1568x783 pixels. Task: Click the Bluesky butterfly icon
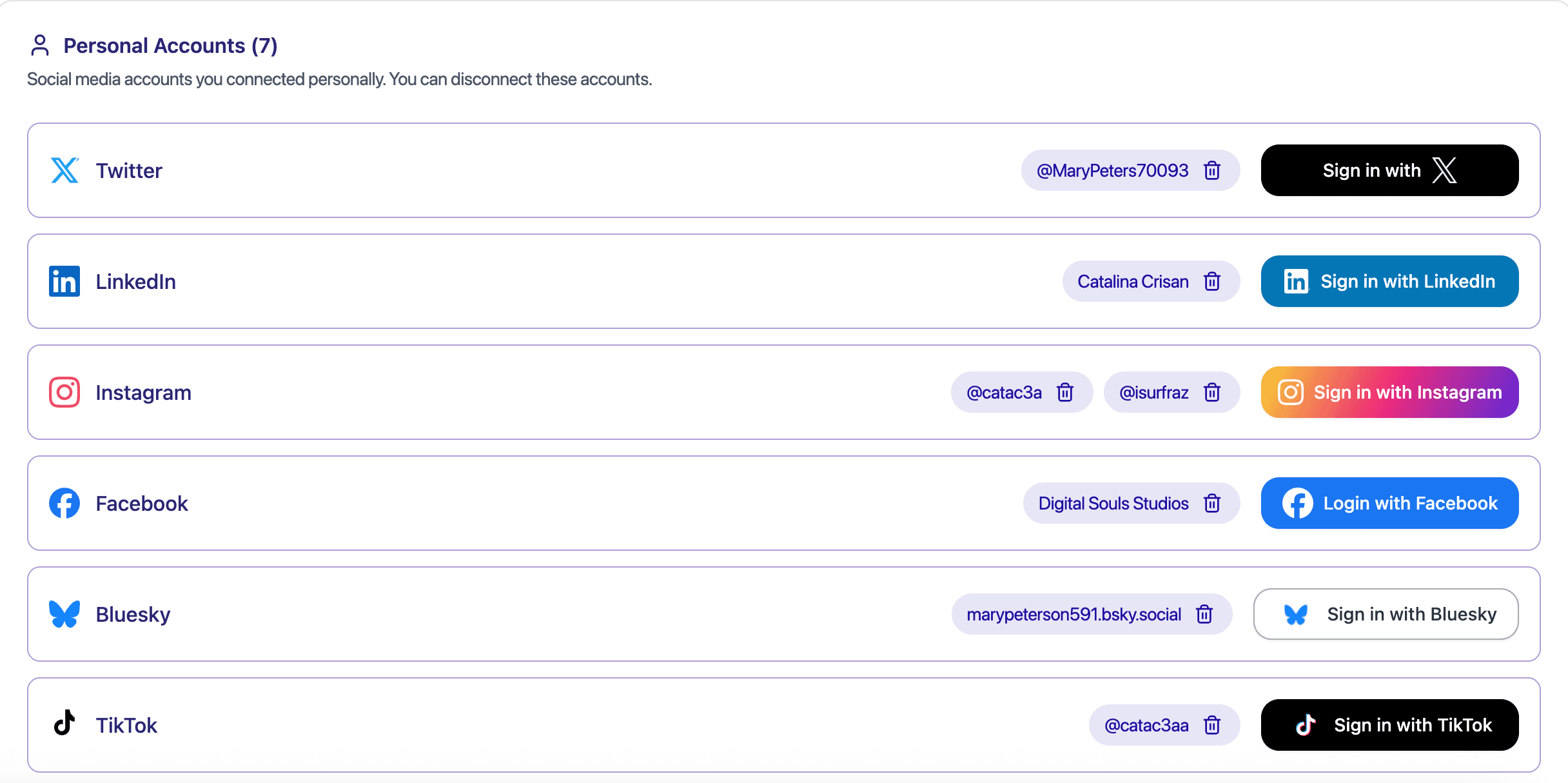pyautogui.click(x=64, y=613)
